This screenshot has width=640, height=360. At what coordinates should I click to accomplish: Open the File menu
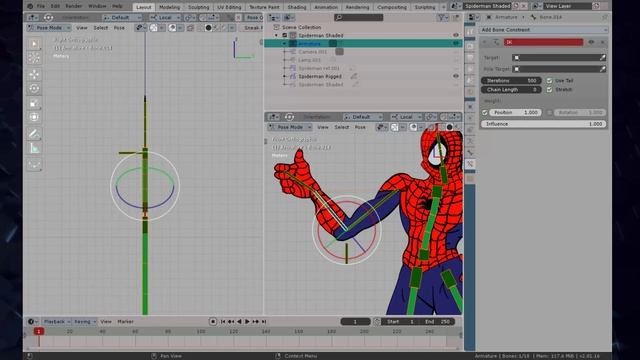pyautogui.click(x=41, y=6)
